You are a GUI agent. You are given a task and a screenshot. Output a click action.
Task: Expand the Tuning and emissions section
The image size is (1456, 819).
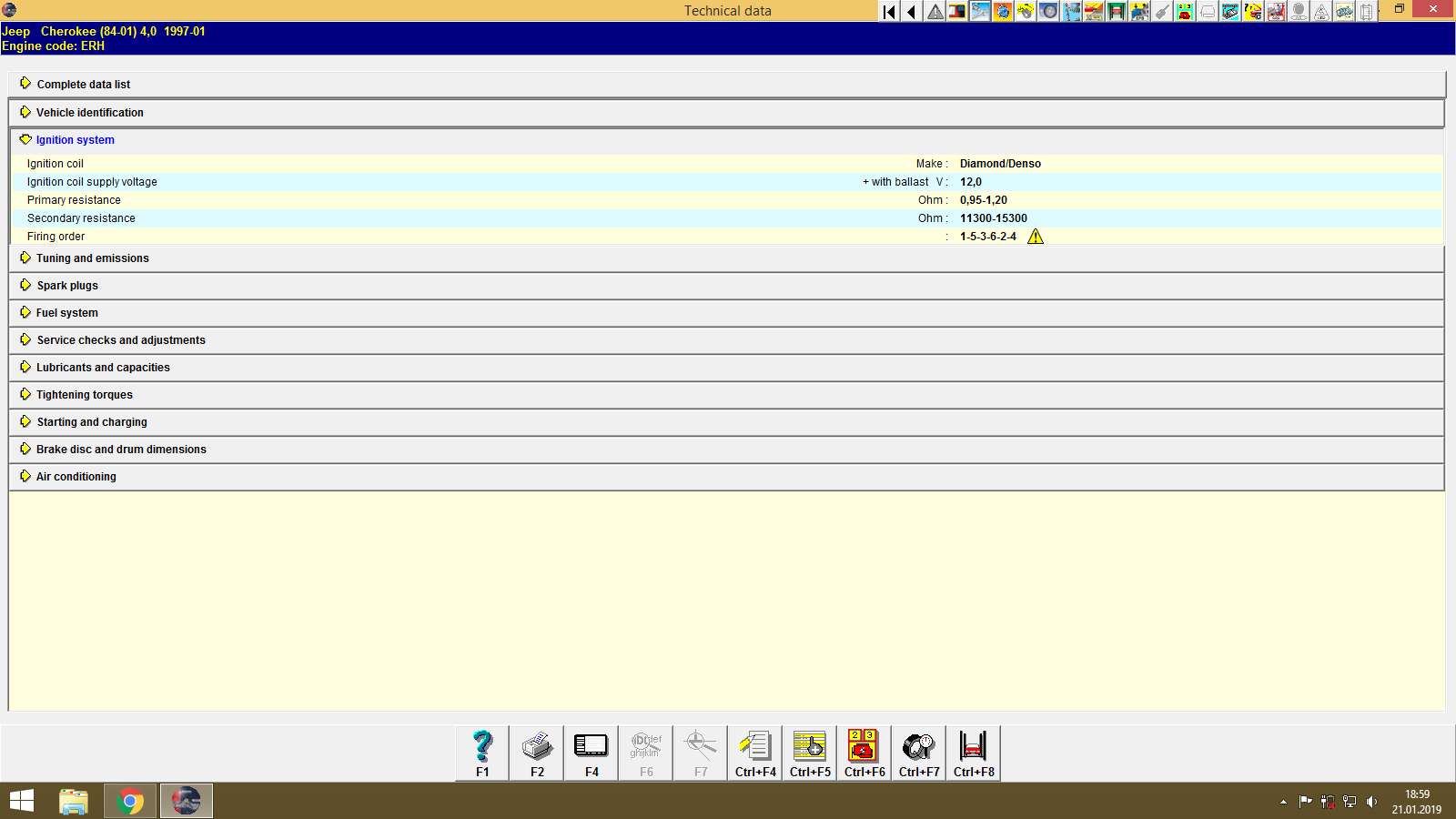pos(91,258)
